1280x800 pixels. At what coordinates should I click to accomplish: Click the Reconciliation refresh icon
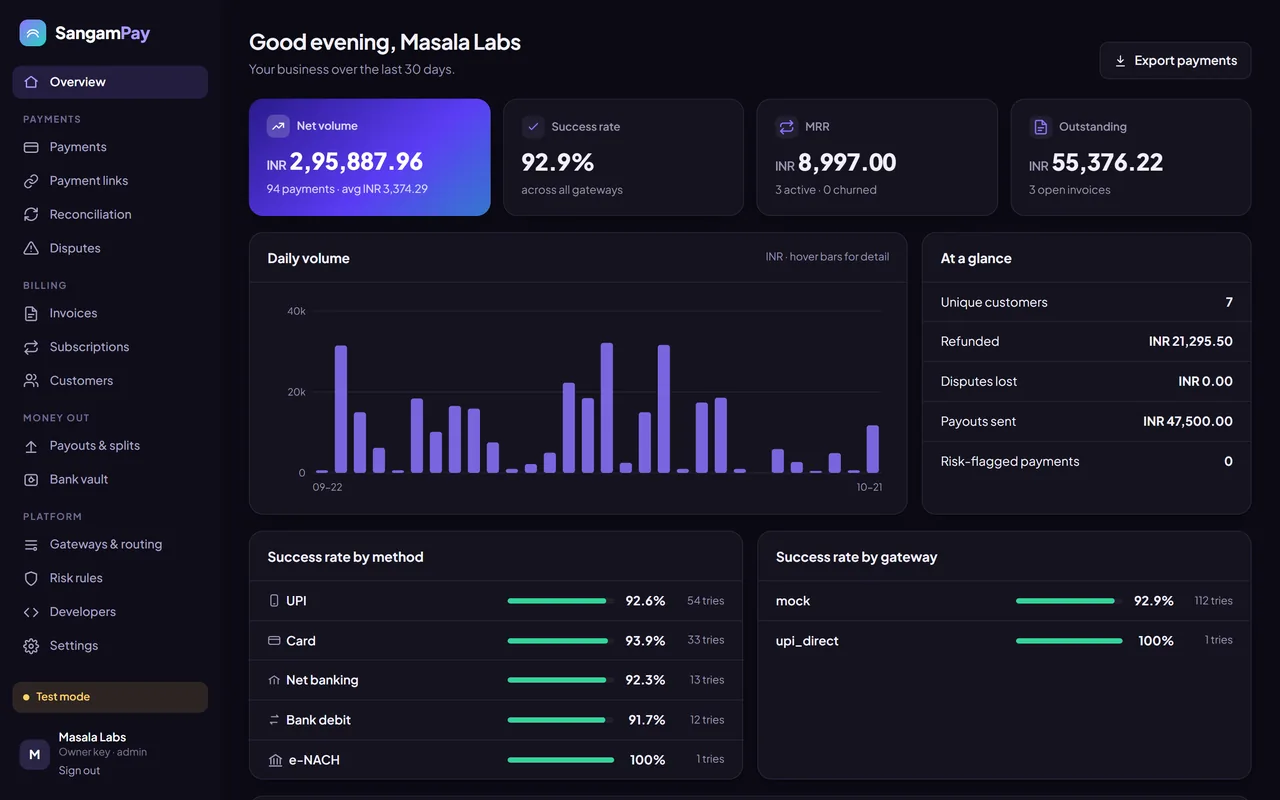pos(31,214)
